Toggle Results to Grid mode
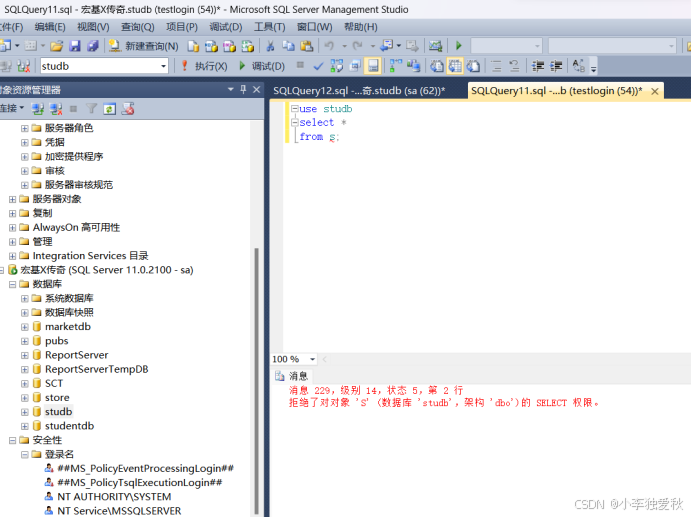Screen dimensions: 692x518 [x=455, y=66]
